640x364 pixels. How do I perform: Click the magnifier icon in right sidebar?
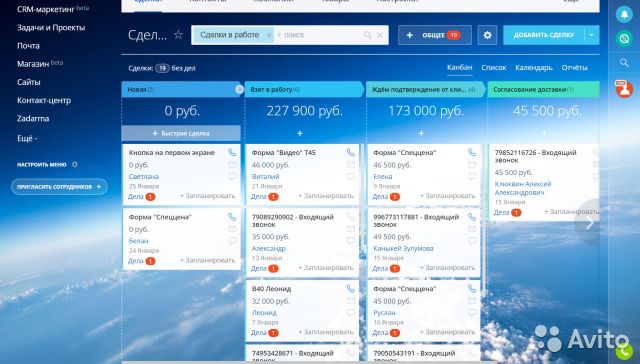[624, 62]
